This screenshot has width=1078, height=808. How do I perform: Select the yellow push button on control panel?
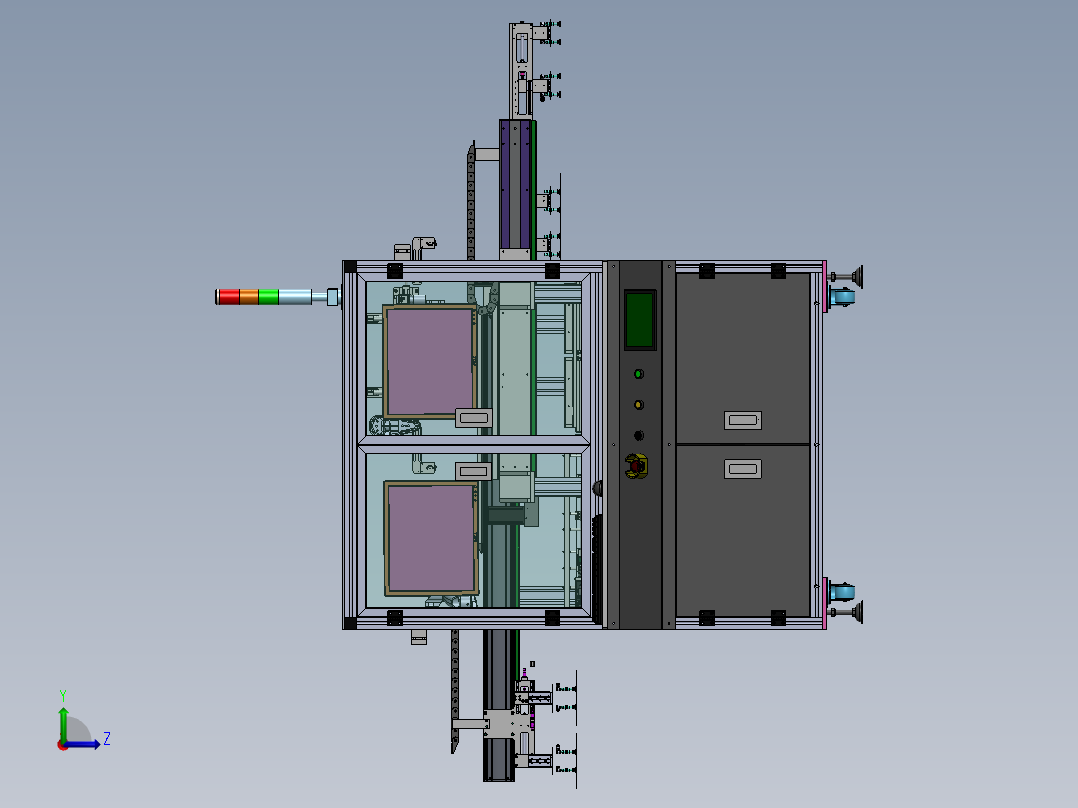pos(639,404)
